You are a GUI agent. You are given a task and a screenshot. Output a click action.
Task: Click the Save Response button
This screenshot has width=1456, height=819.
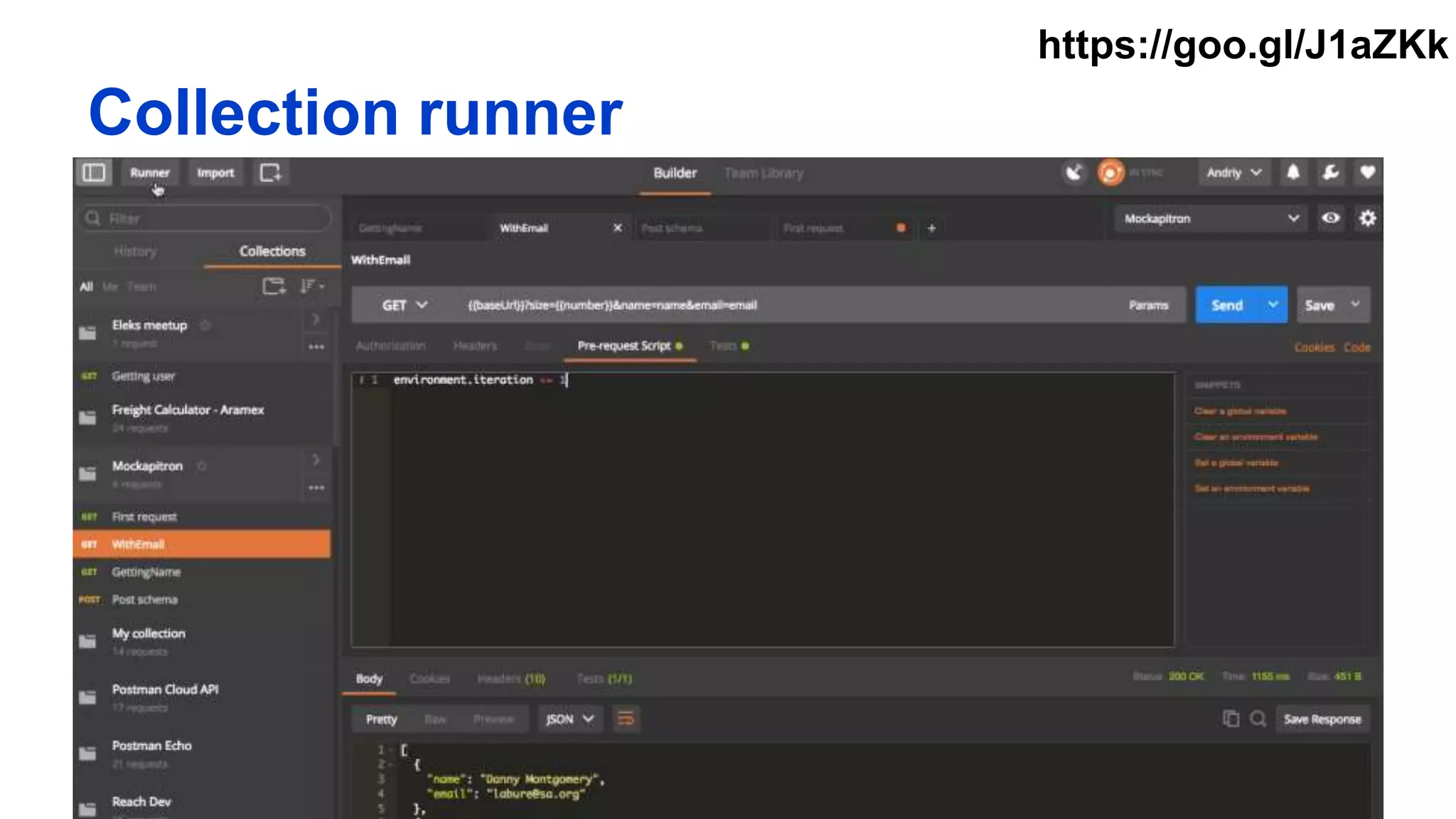(x=1322, y=719)
